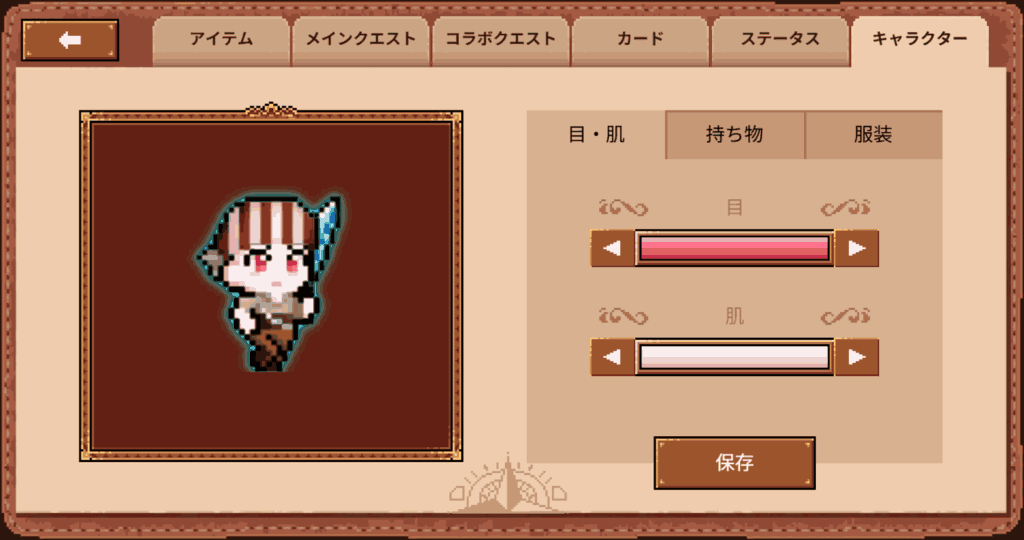Switch to the メインクエスト tab
The image size is (1024, 540).
point(361,40)
